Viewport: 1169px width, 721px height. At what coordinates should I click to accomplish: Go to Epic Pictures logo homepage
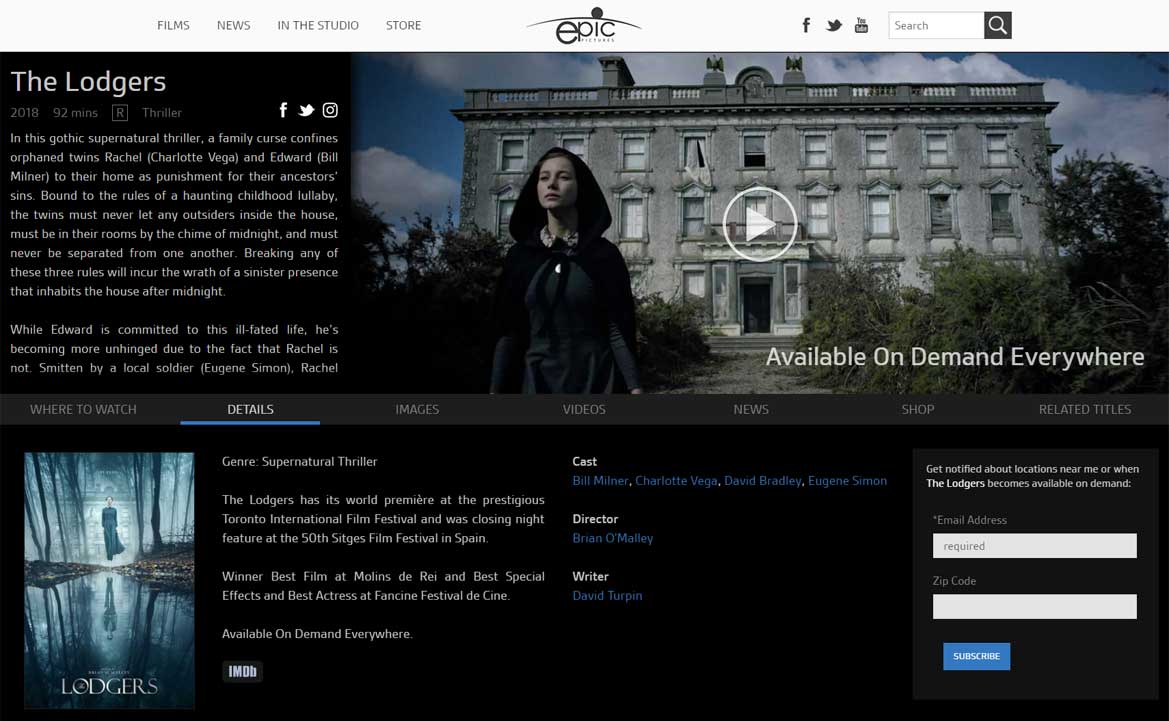[584, 25]
